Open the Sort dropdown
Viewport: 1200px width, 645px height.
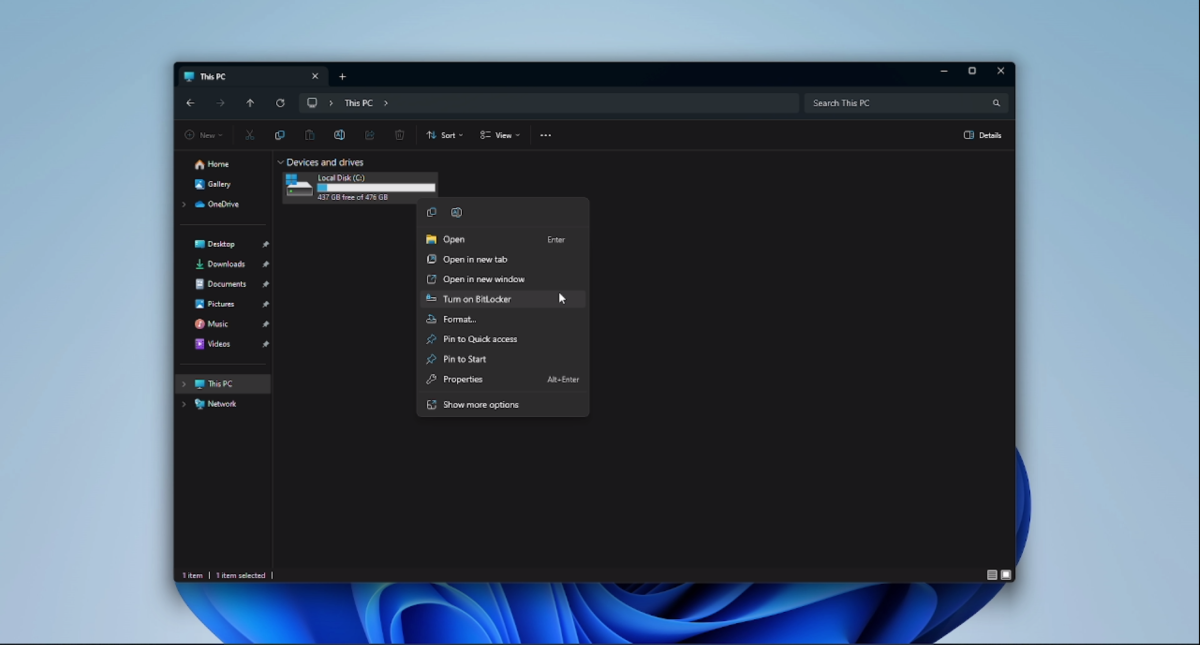tap(444, 135)
